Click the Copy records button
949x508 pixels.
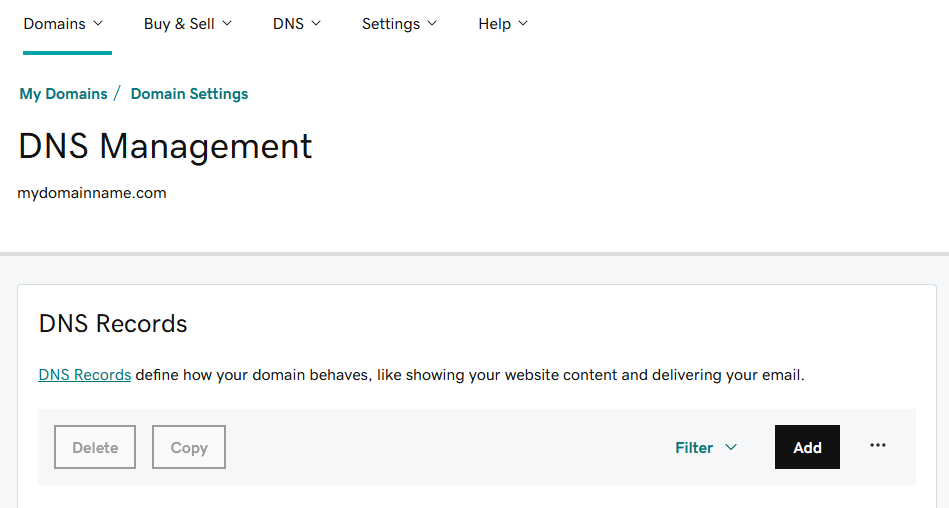[189, 447]
